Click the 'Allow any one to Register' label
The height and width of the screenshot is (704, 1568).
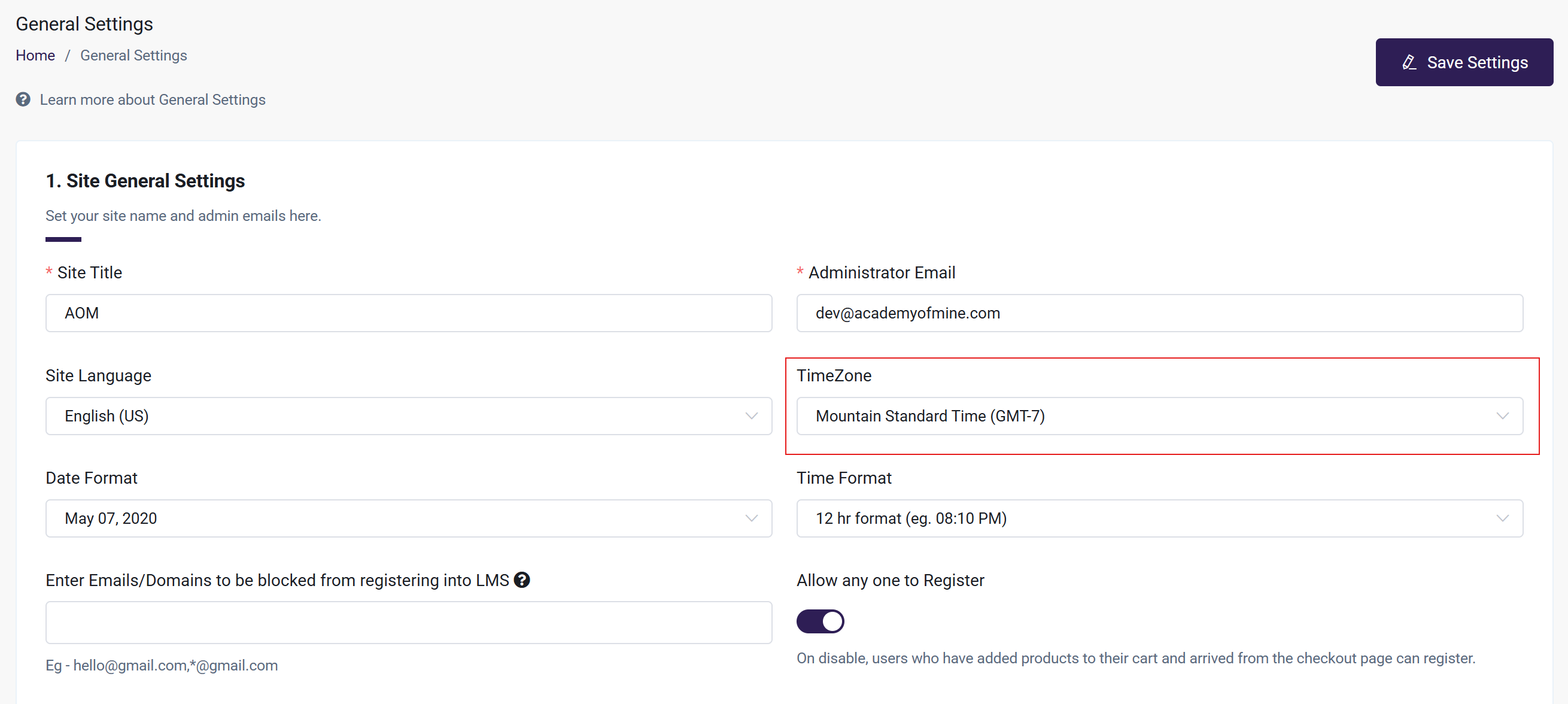pos(890,580)
